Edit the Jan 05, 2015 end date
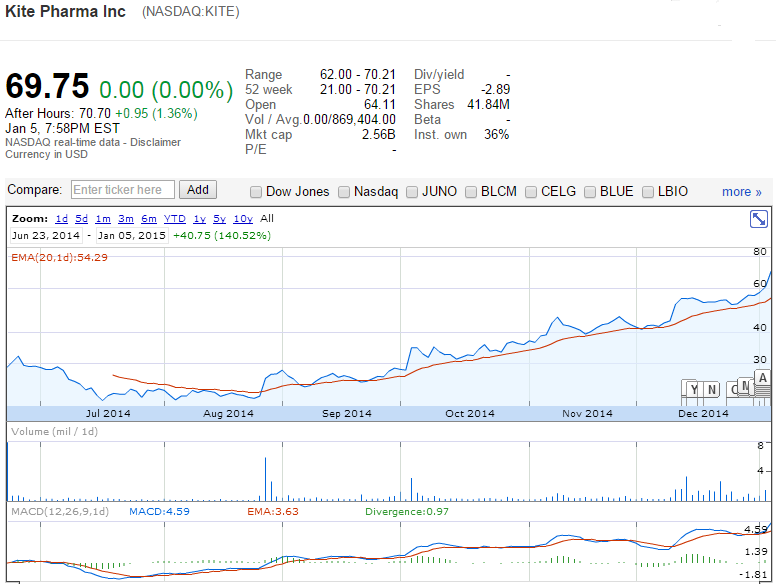 (x=132, y=236)
